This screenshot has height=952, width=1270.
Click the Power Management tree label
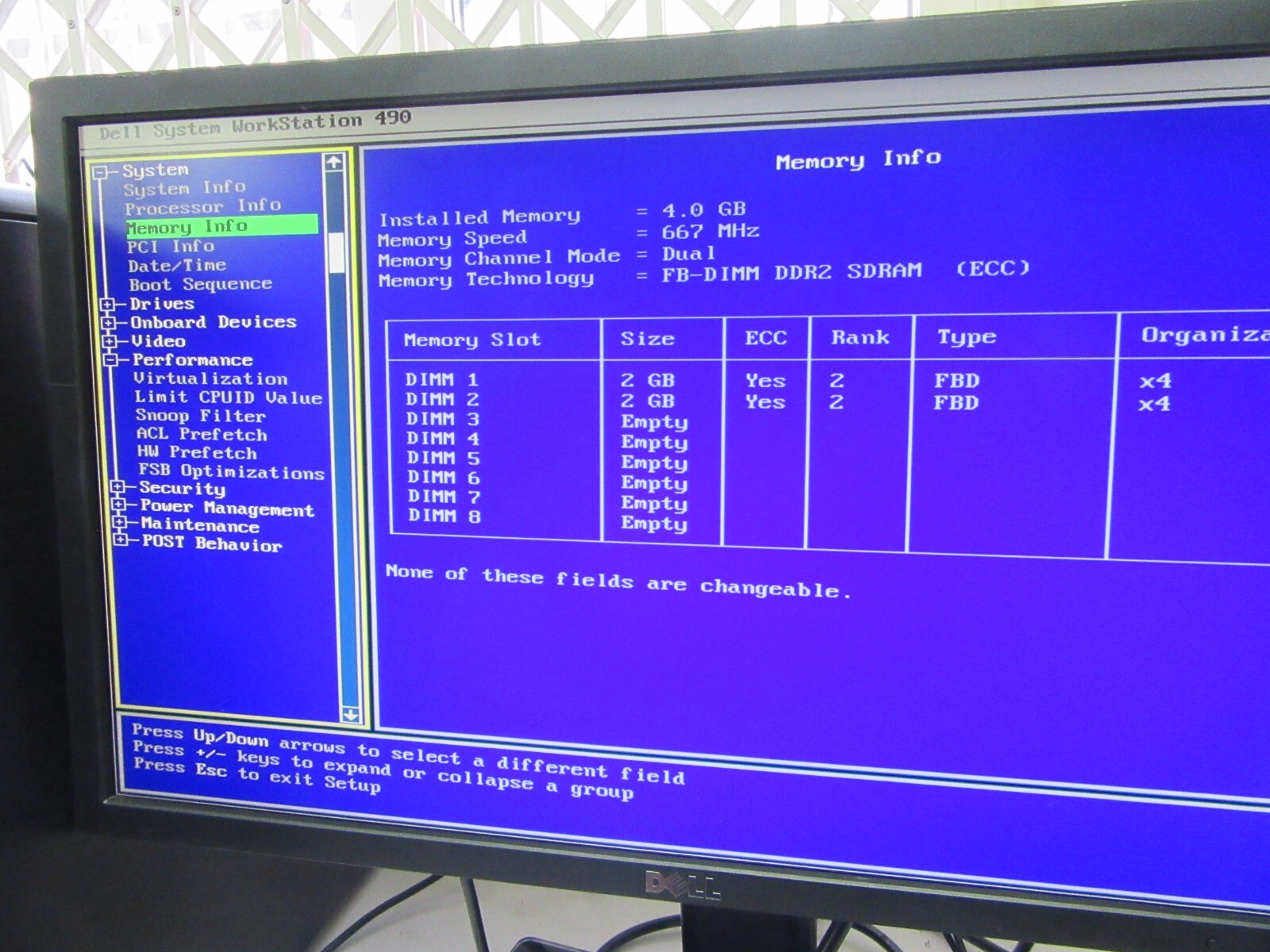tap(227, 508)
